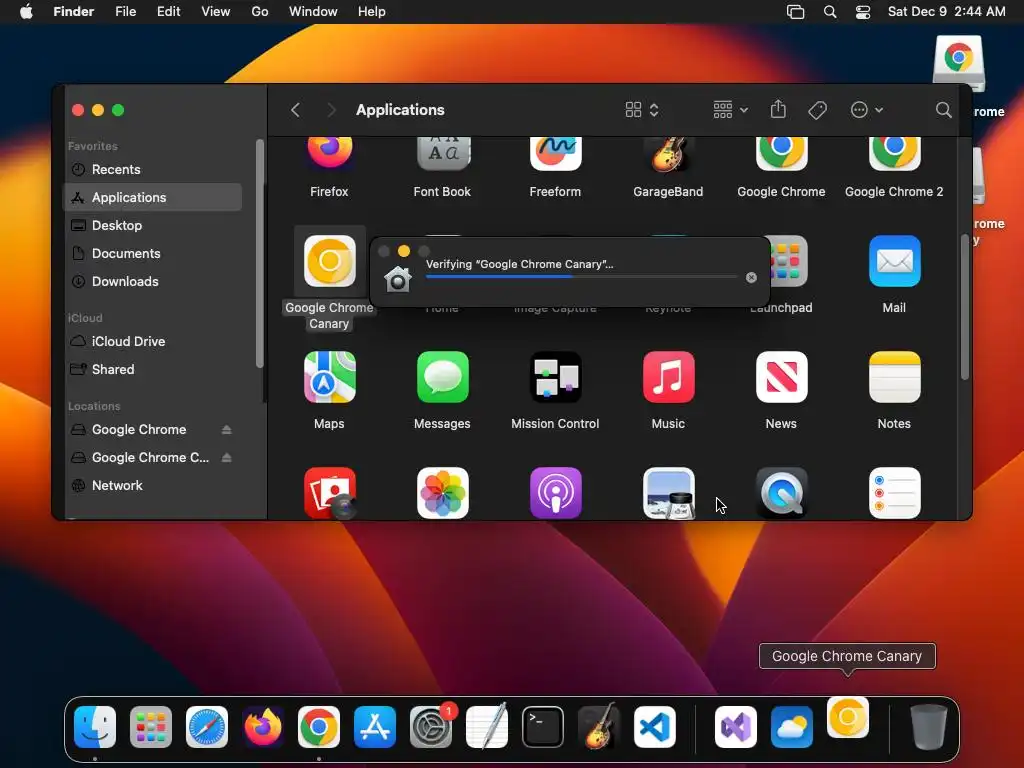This screenshot has width=1024, height=768.
Task: Open the View menu
Action: 216,12
